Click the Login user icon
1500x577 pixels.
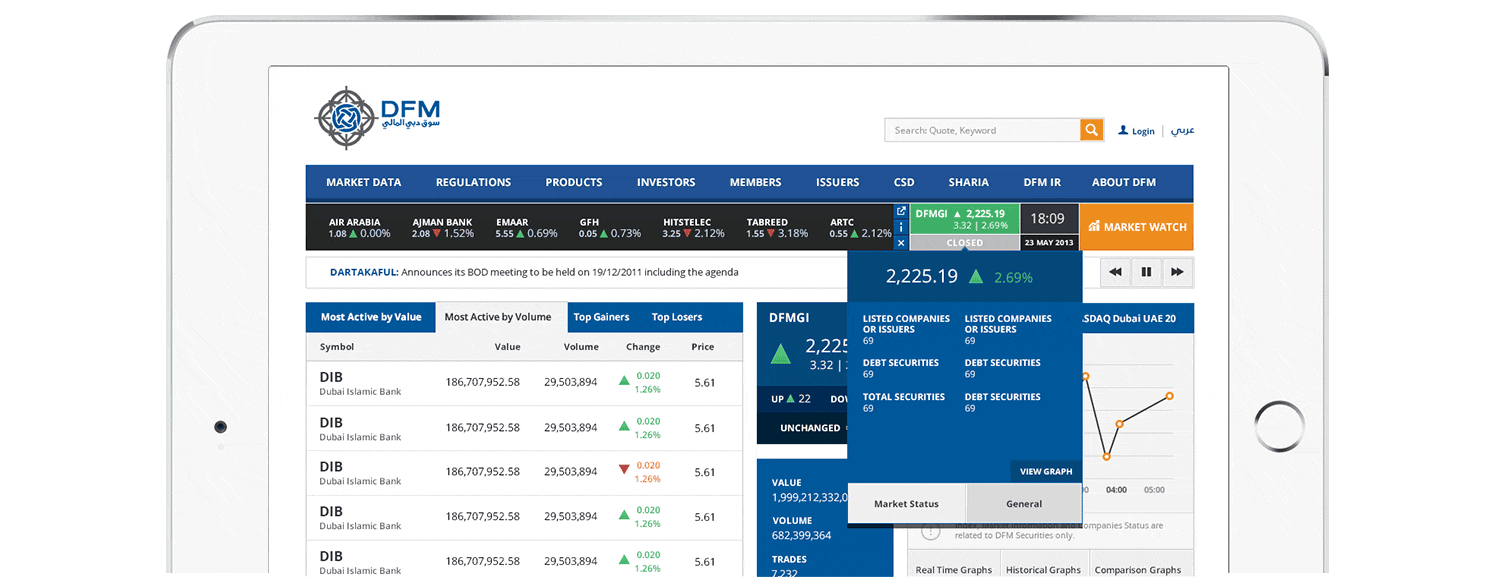[1122, 130]
